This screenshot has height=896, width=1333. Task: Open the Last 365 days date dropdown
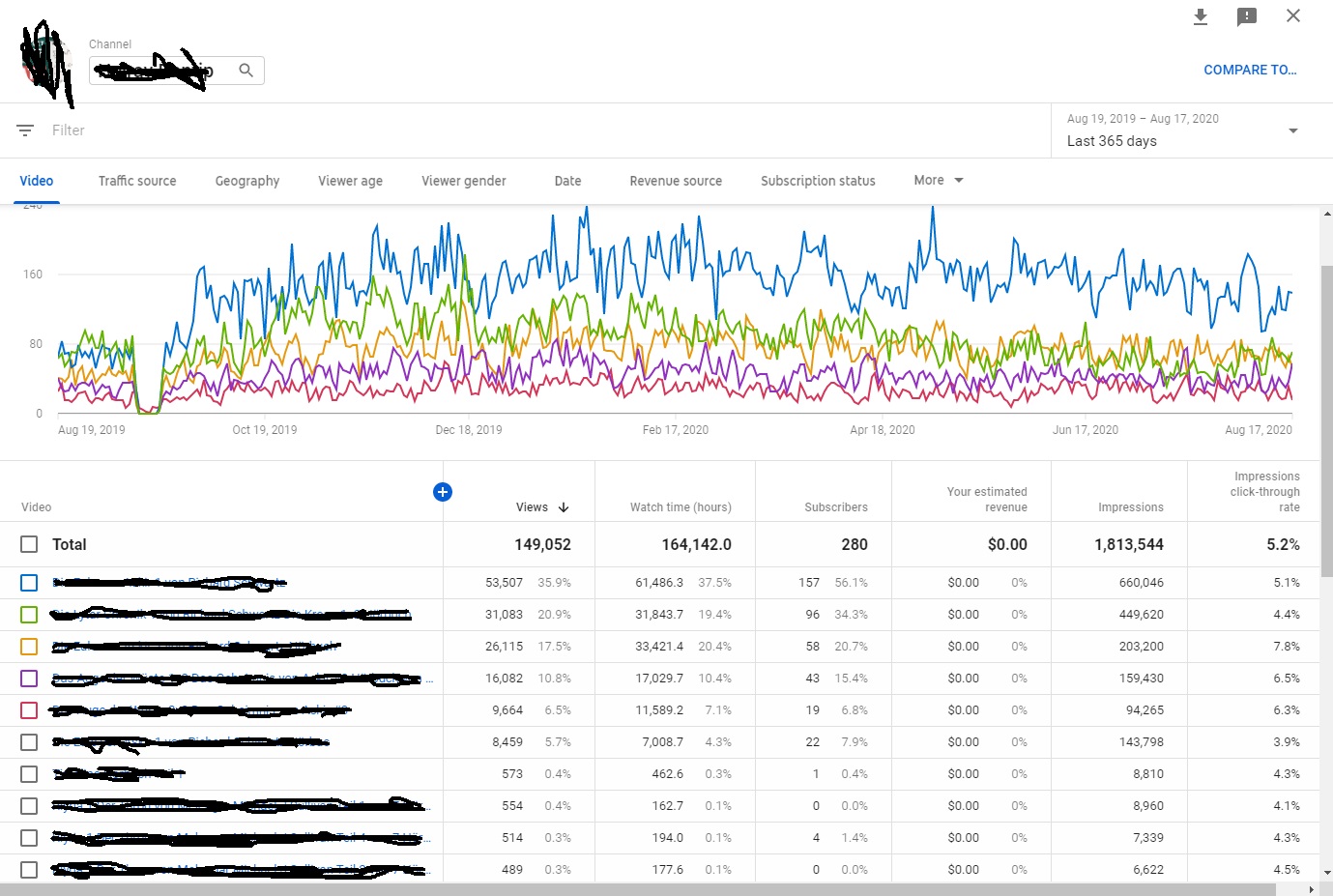(x=1292, y=130)
